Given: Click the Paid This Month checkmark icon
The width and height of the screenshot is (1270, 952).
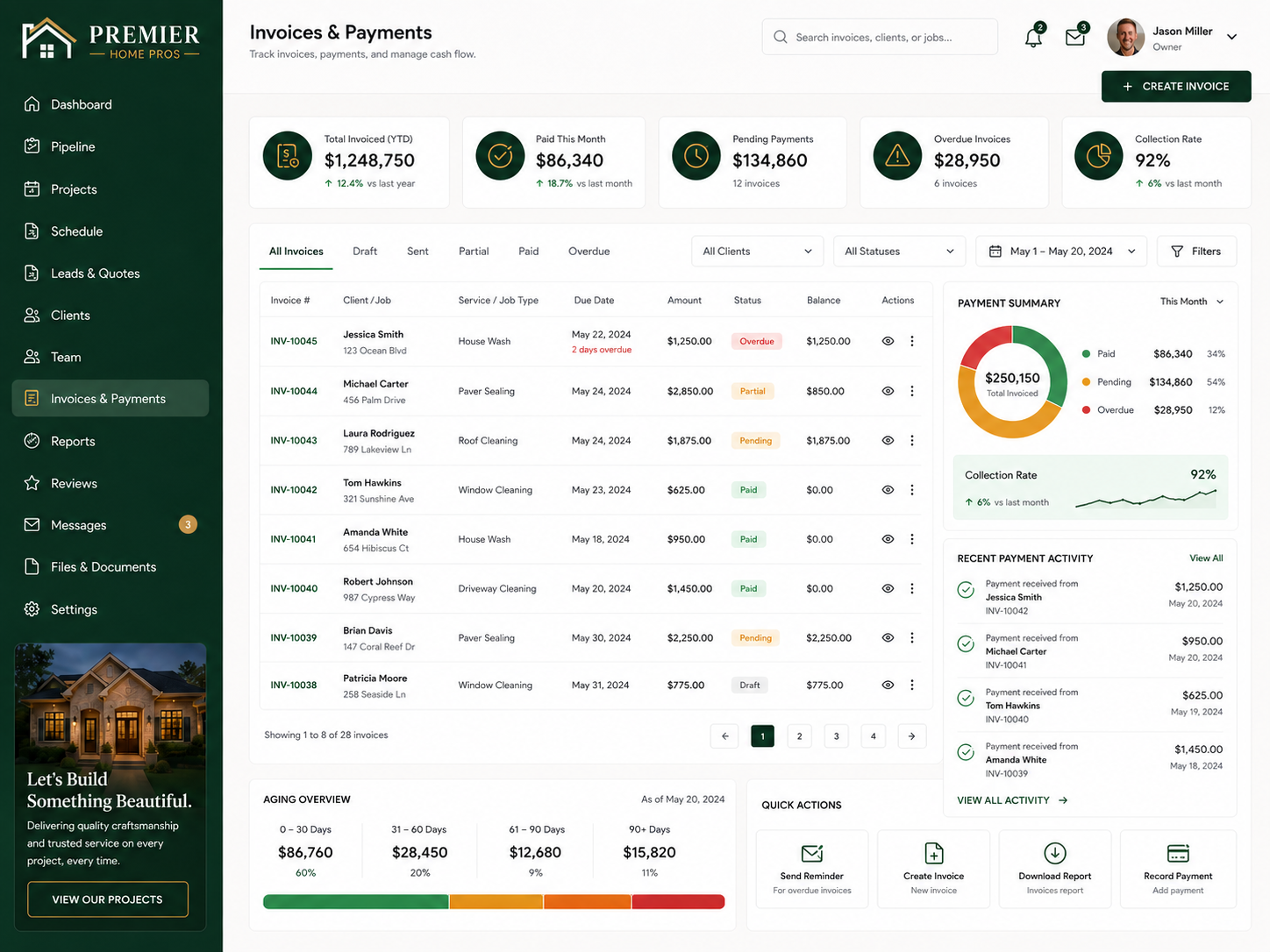Looking at the screenshot, I should click(500, 156).
